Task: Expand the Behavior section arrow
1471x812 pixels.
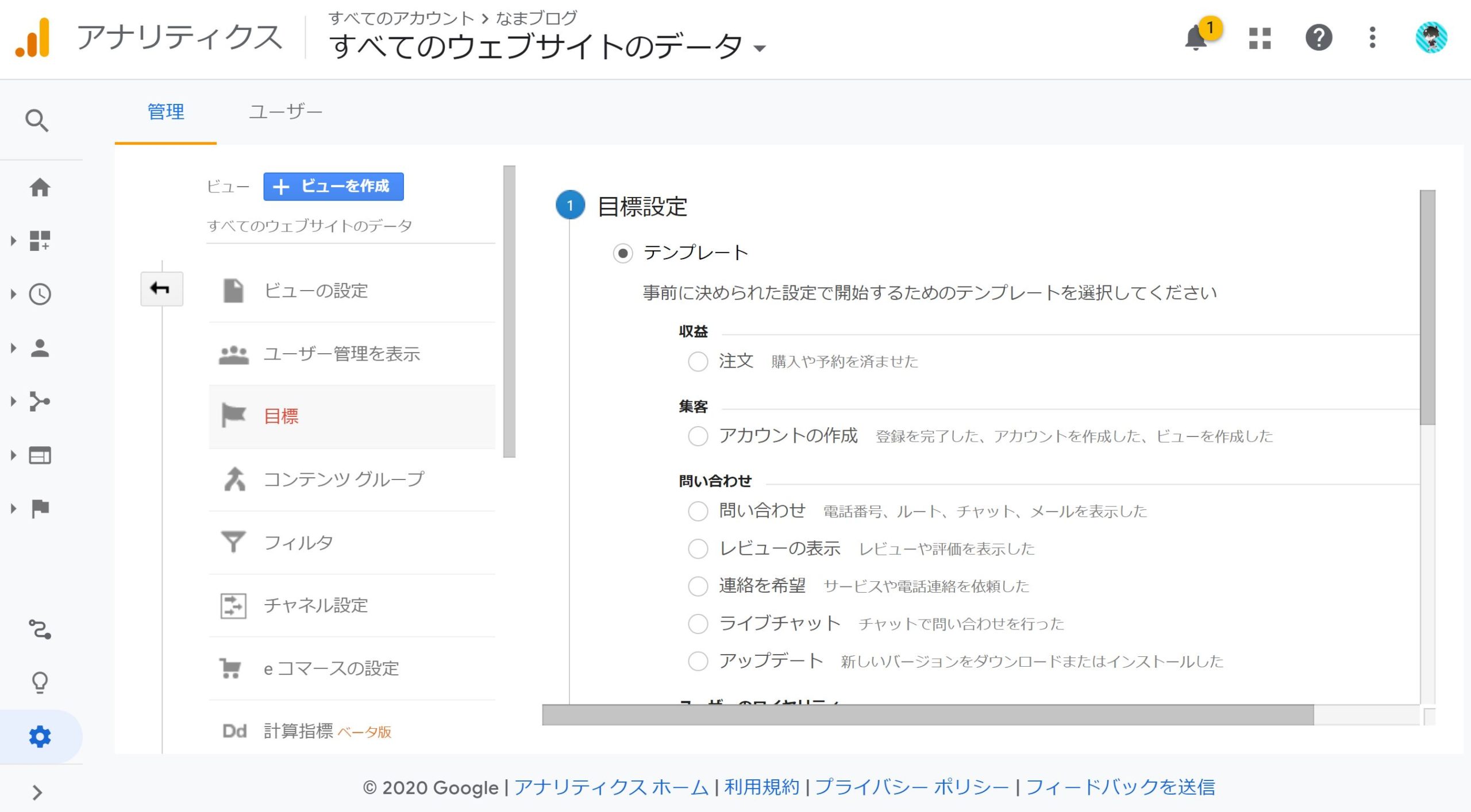Action: [13, 455]
